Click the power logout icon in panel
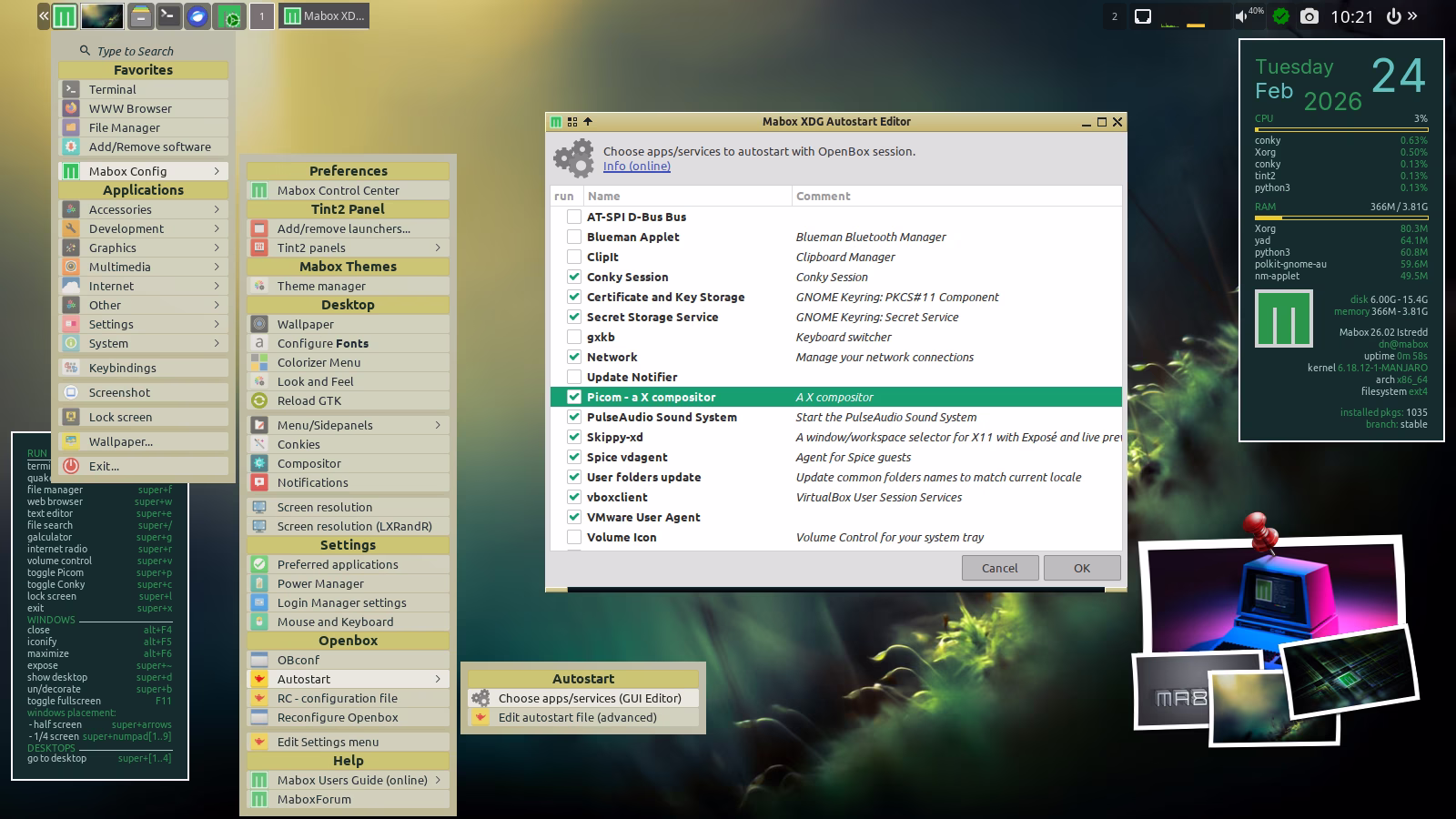 [1393, 16]
